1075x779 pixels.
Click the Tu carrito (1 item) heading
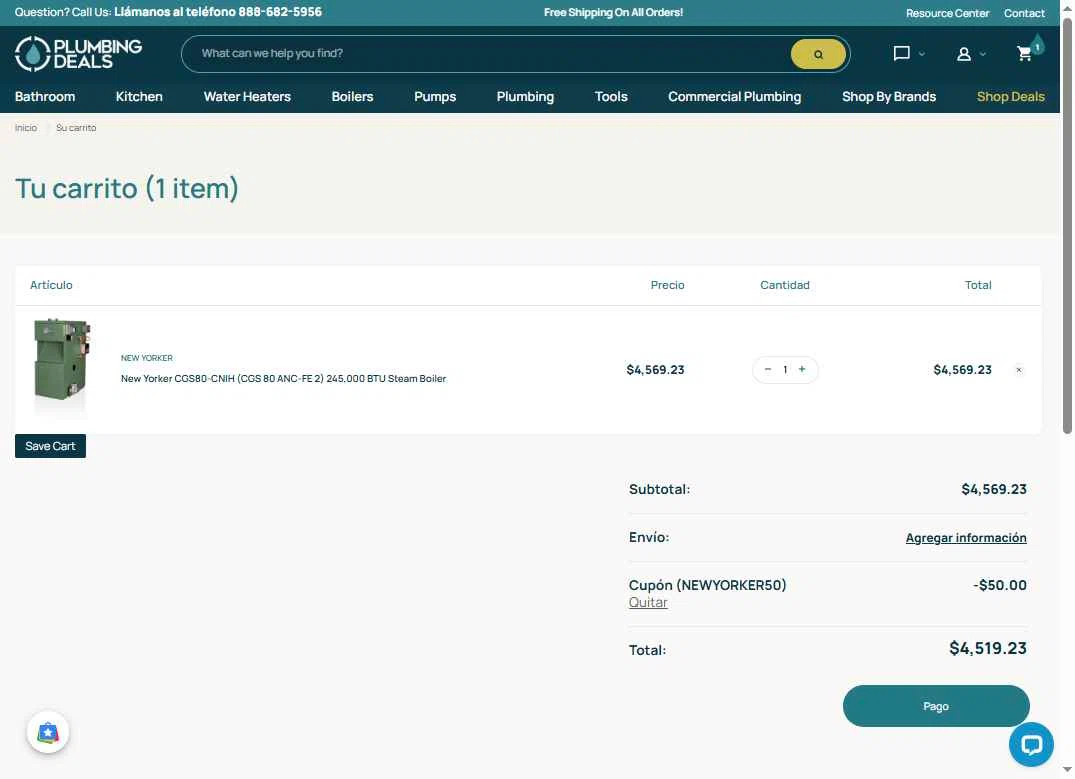127,188
